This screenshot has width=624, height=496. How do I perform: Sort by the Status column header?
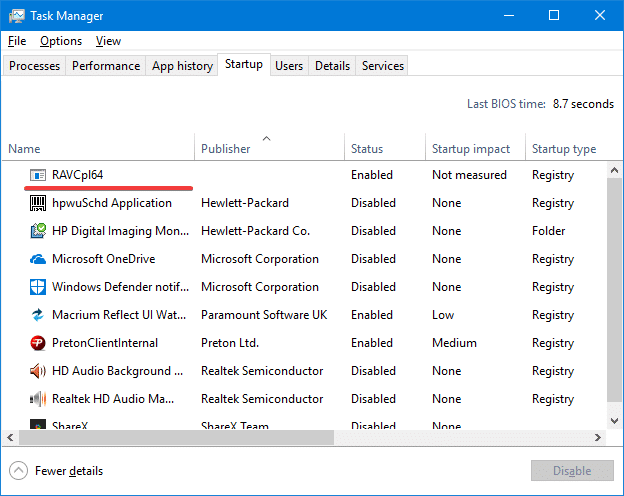[385, 148]
